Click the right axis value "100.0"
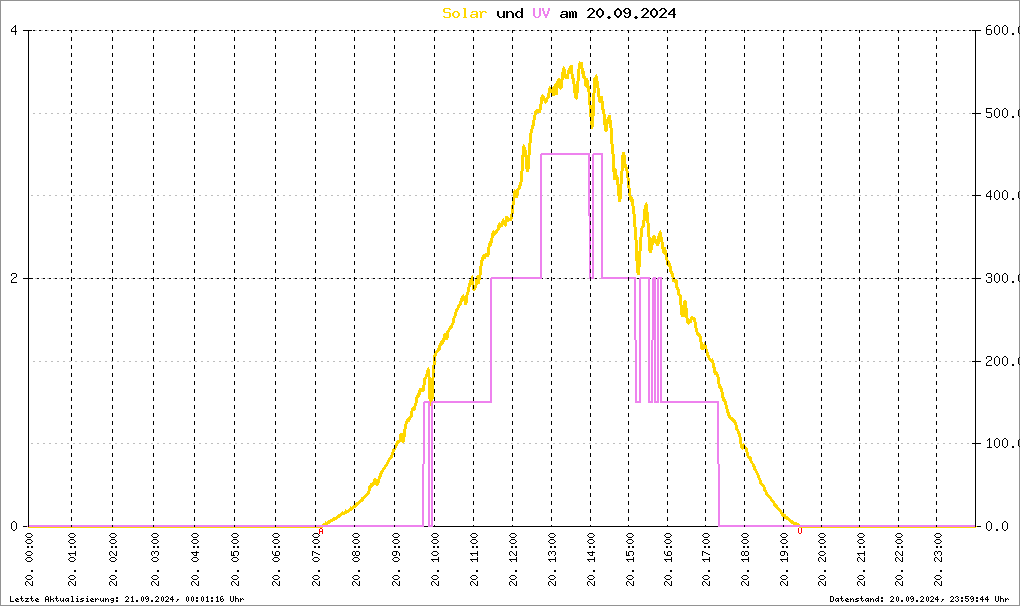The height and width of the screenshot is (606, 1020). [x=1002, y=443]
